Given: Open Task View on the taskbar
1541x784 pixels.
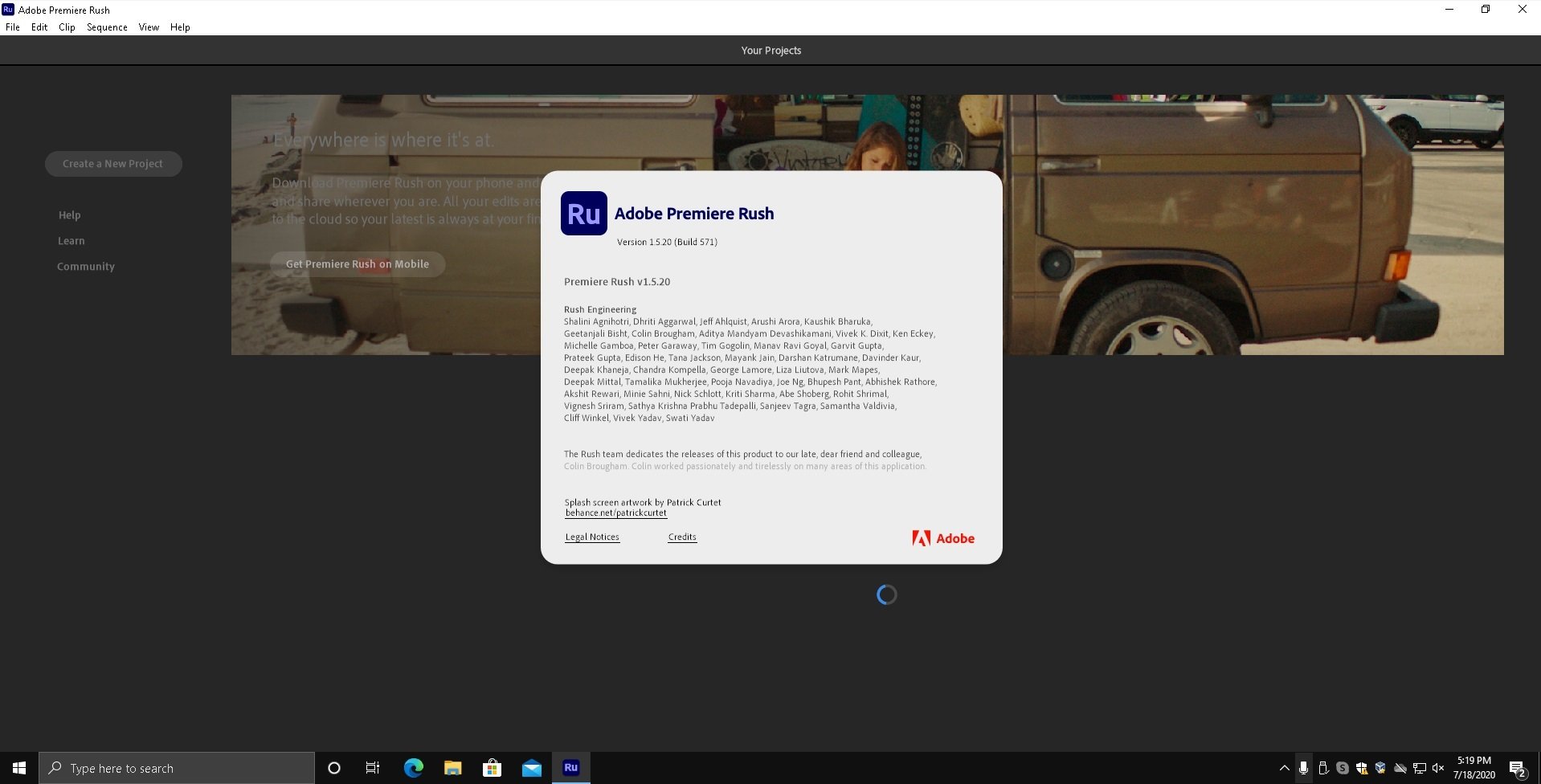Looking at the screenshot, I should 373,768.
